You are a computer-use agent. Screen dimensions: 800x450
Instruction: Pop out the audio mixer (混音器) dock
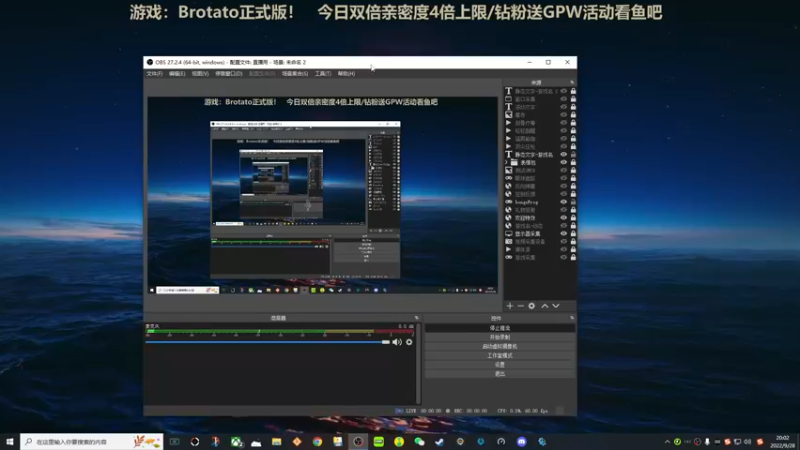click(416, 318)
